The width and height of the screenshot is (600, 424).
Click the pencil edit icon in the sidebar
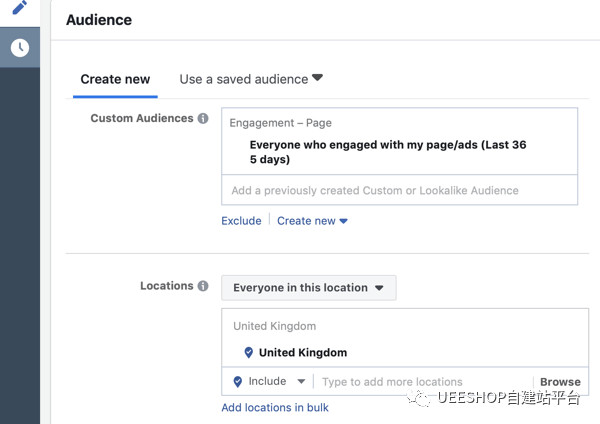[x=19, y=8]
